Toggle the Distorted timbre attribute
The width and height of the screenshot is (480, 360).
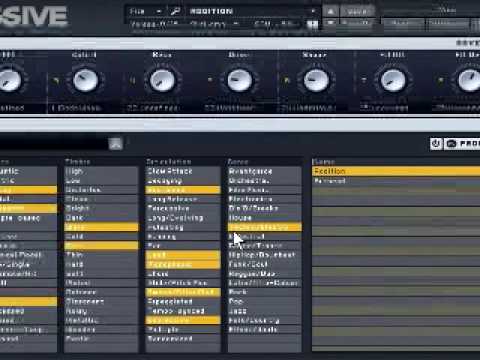(x=101, y=190)
